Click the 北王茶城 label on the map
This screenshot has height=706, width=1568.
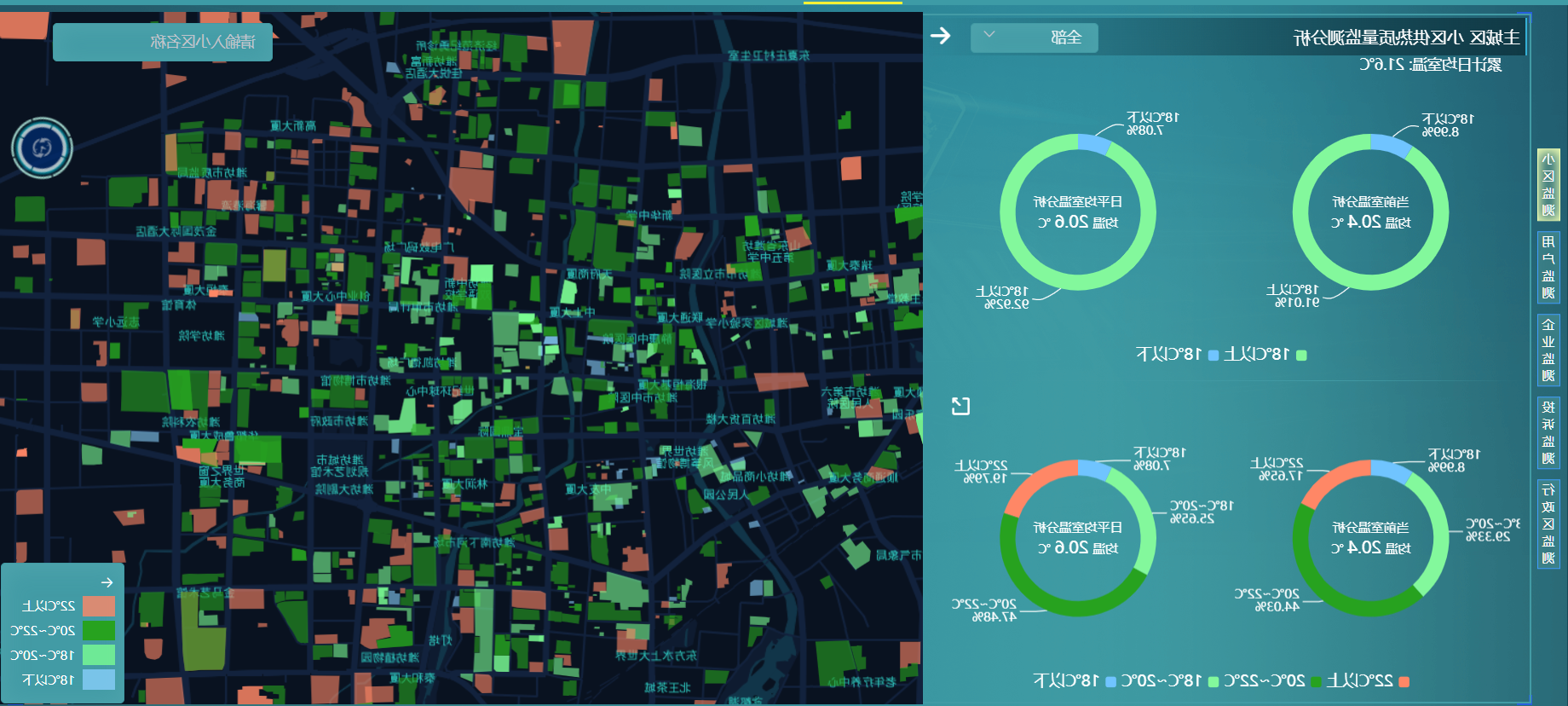[x=667, y=687]
